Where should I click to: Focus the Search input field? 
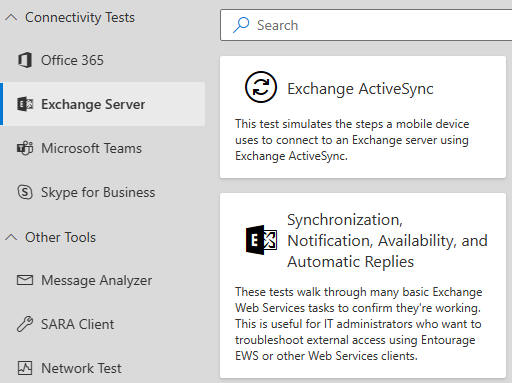coord(366,25)
